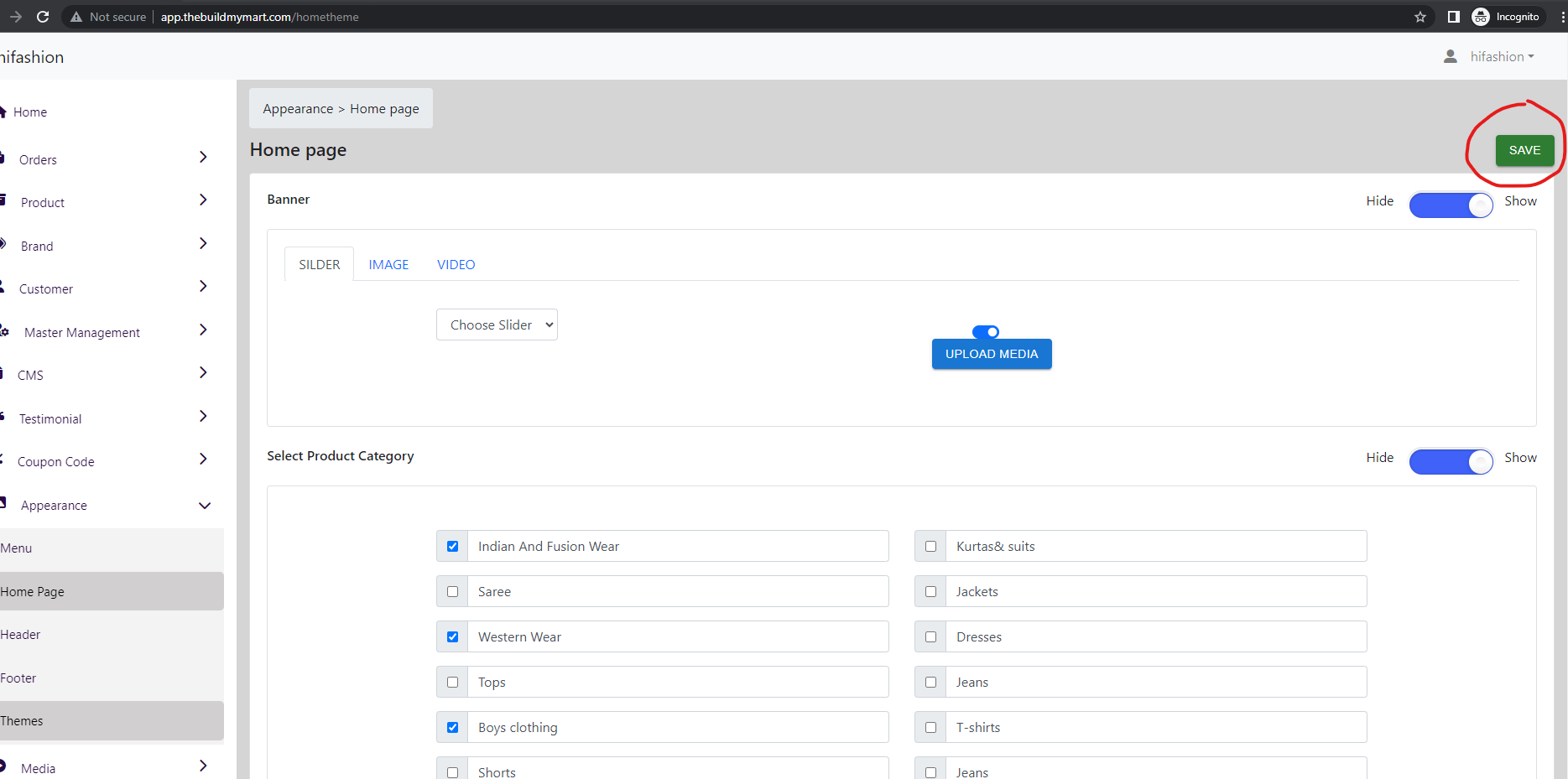Expand the Product menu chevron

203,200
